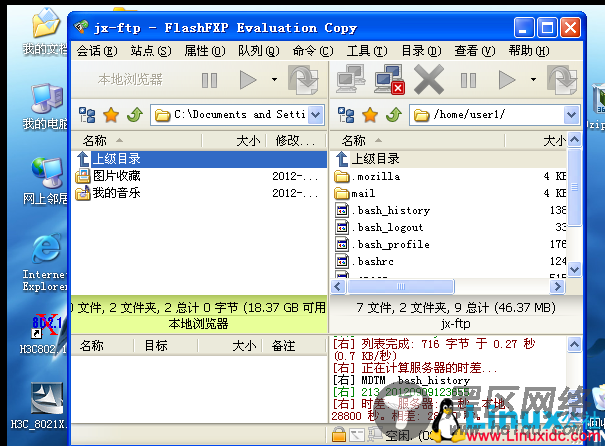Sort remote list by 名称 column

[417, 141]
